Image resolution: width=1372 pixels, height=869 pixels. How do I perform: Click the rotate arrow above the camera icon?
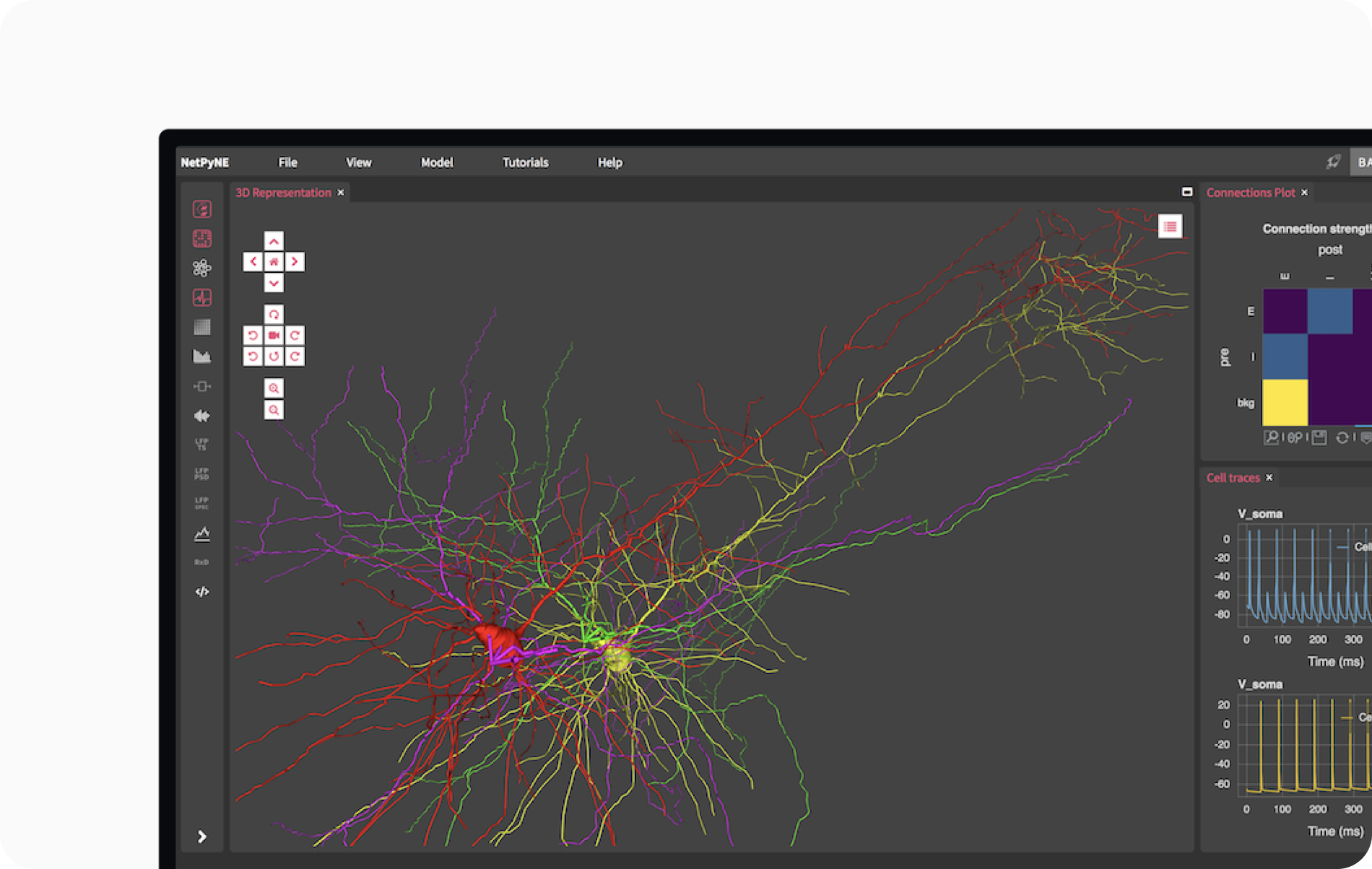274,315
